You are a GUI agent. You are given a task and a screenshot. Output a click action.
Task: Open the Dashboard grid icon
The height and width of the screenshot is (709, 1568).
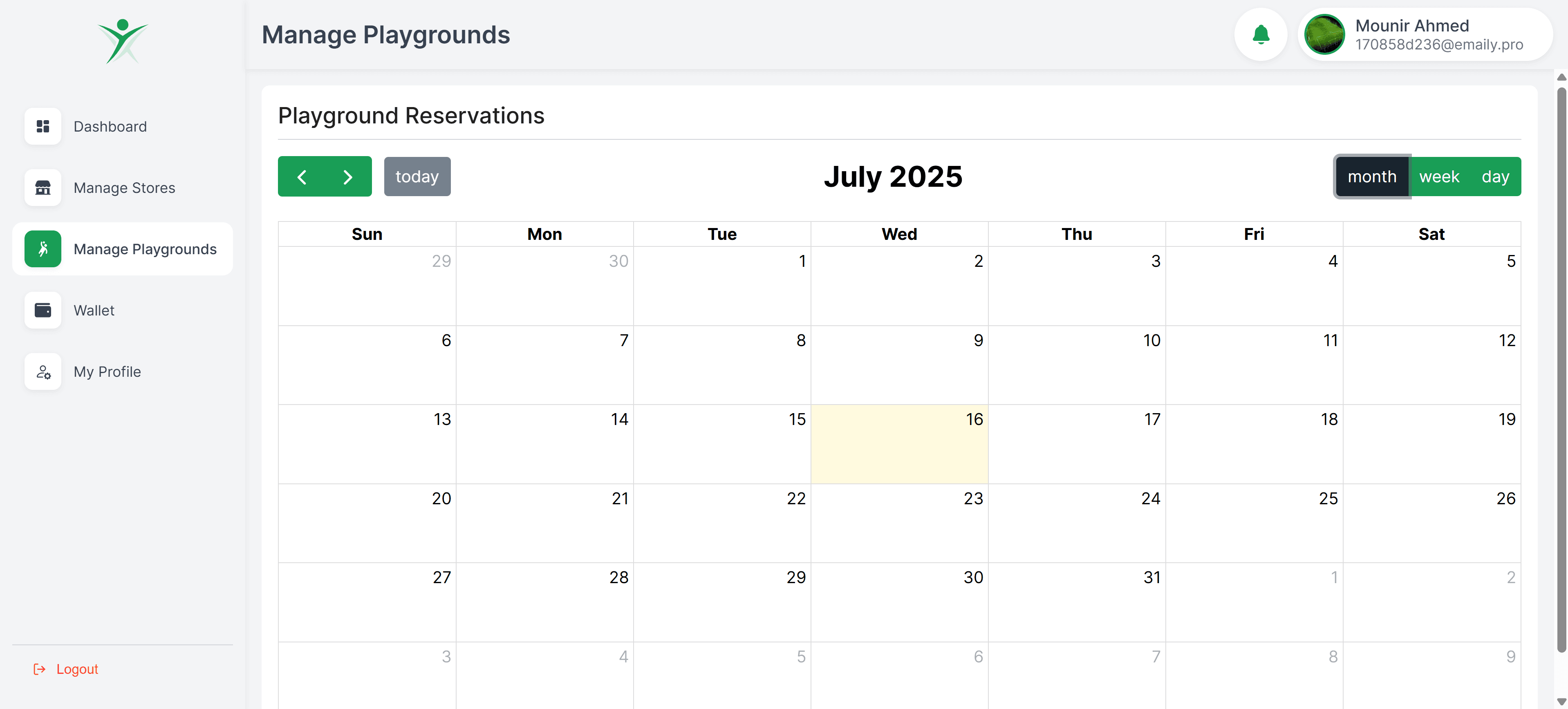click(43, 127)
